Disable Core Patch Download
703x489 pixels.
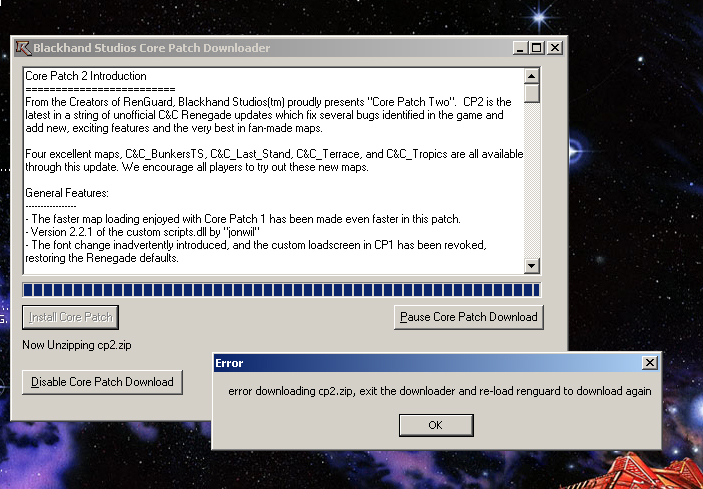102,382
